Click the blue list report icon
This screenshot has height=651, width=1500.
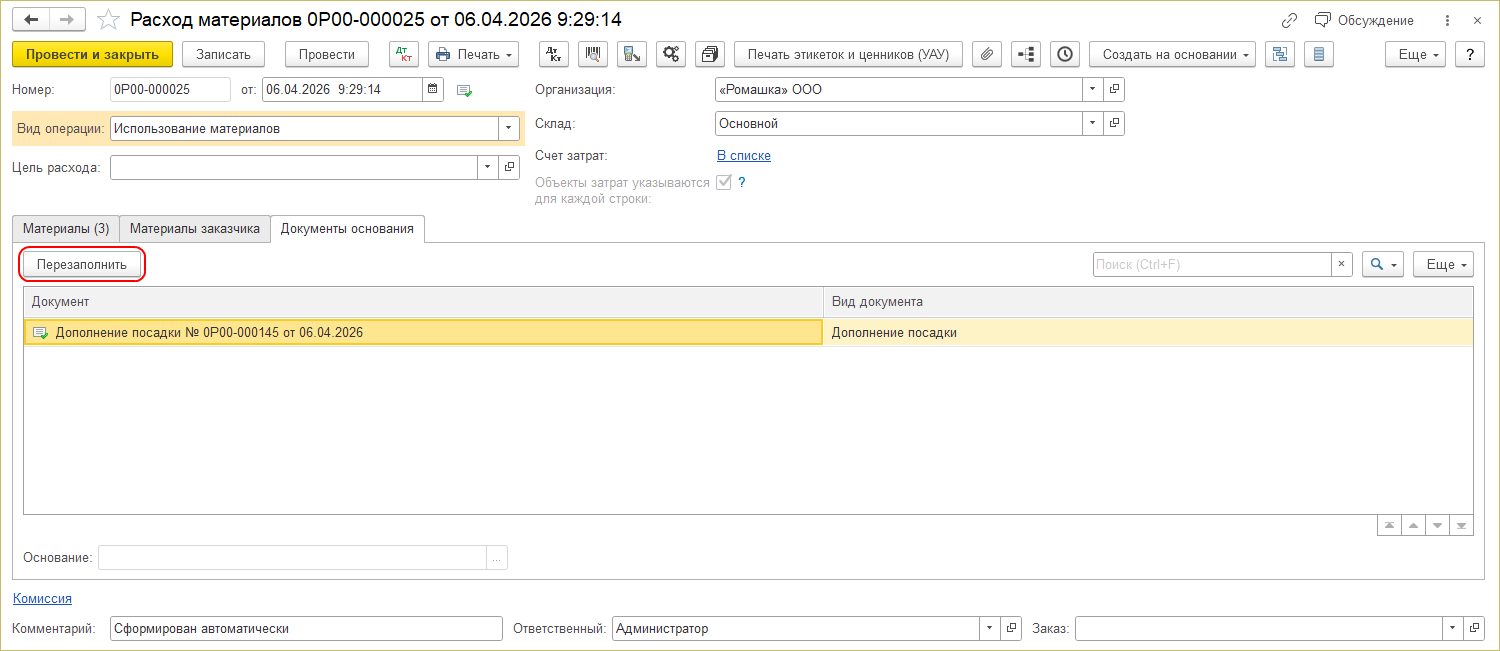point(1319,54)
